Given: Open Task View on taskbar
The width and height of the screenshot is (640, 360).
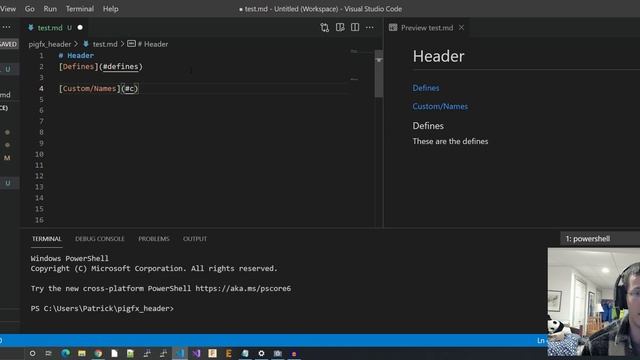Looking at the screenshot, I should (x=48, y=353).
